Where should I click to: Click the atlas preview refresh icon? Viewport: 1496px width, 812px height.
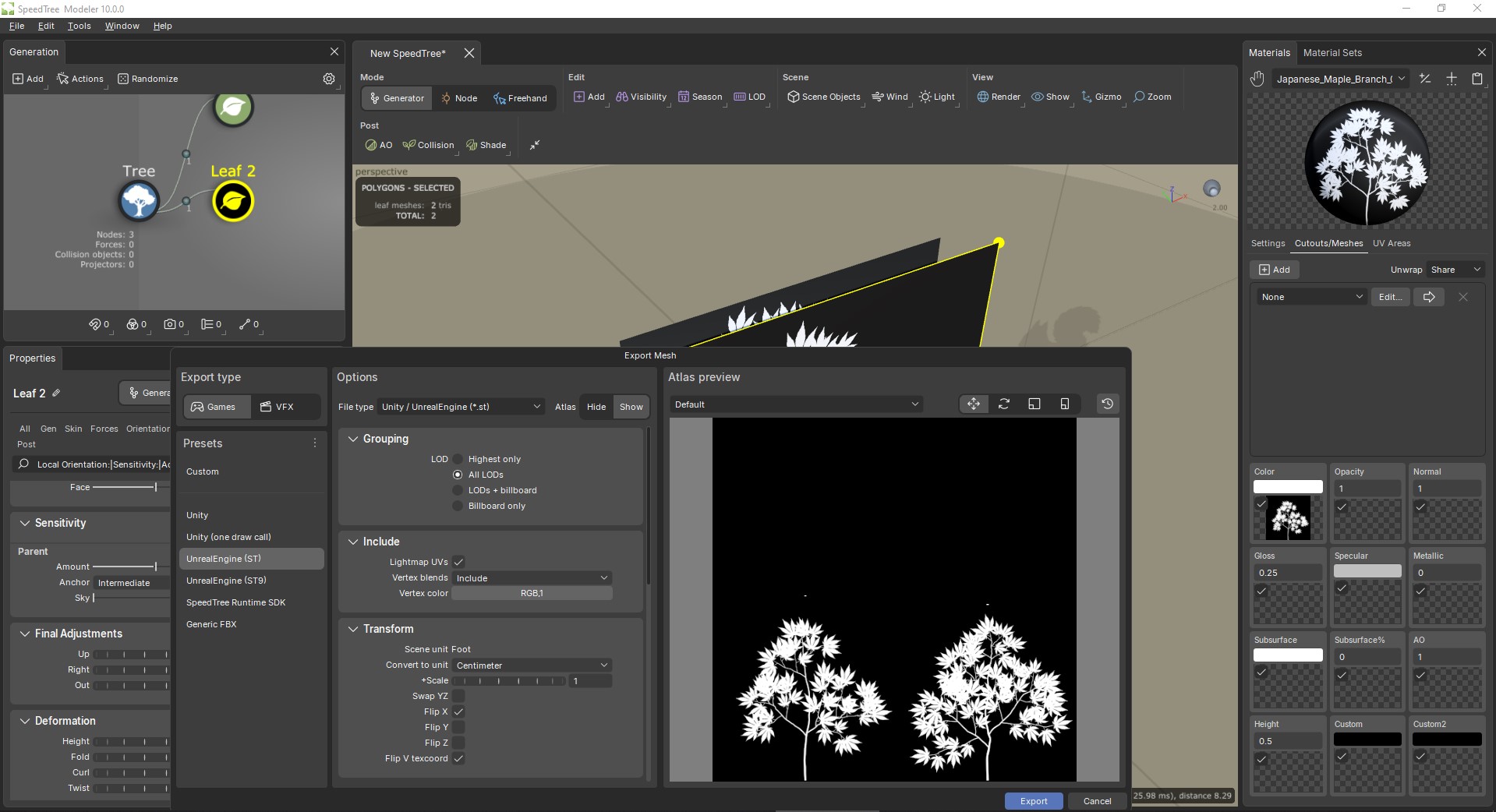tap(1004, 404)
